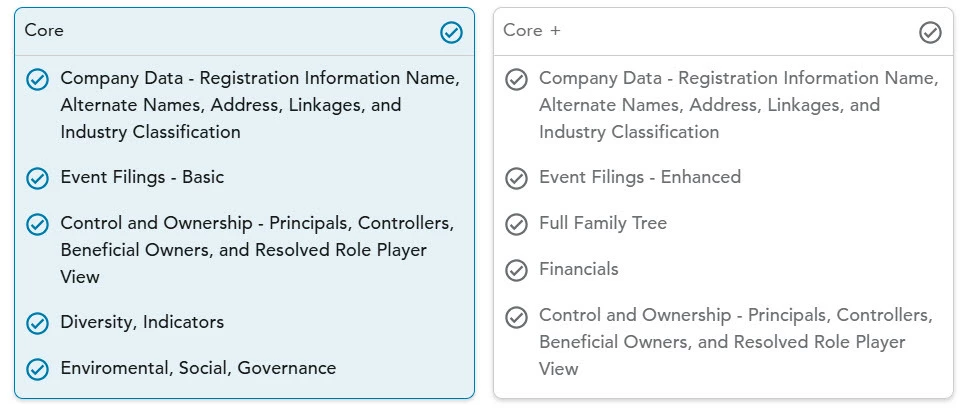The height and width of the screenshot is (414, 967).
Task: Click checkmark icon beside Full Family Tree
Action: point(516,224)
